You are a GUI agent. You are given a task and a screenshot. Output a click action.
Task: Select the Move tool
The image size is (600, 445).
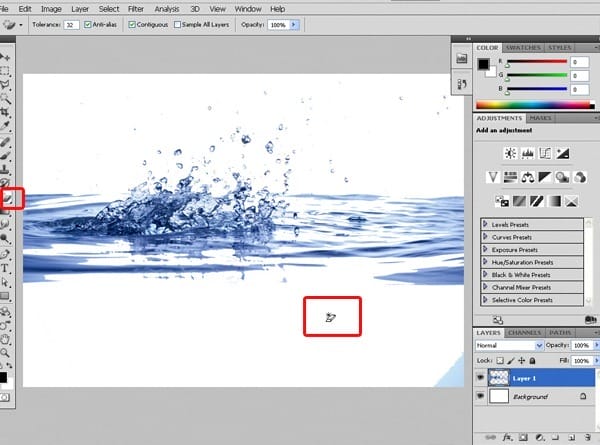[5, 57]
